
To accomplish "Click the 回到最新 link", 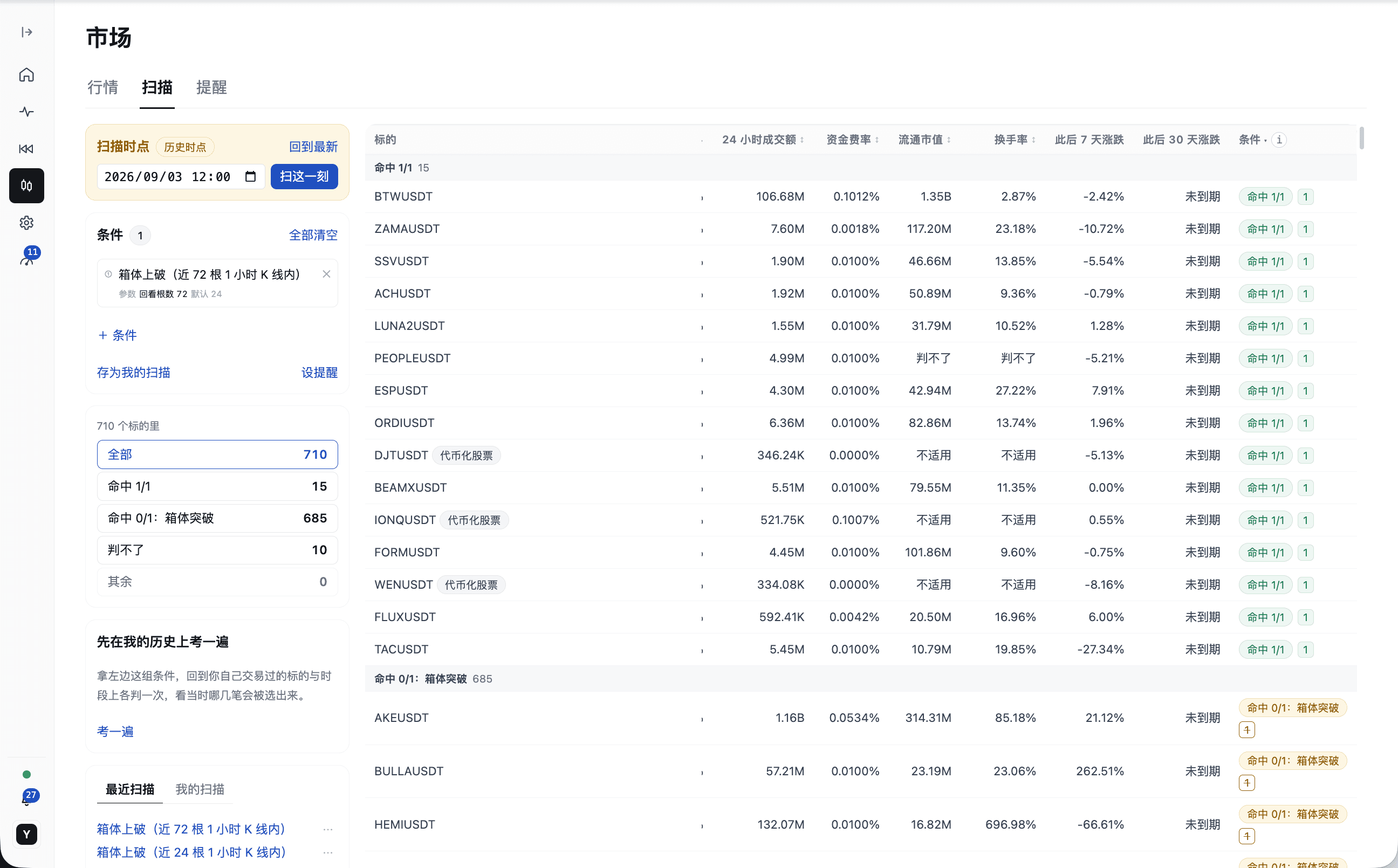I will point(313,147).
